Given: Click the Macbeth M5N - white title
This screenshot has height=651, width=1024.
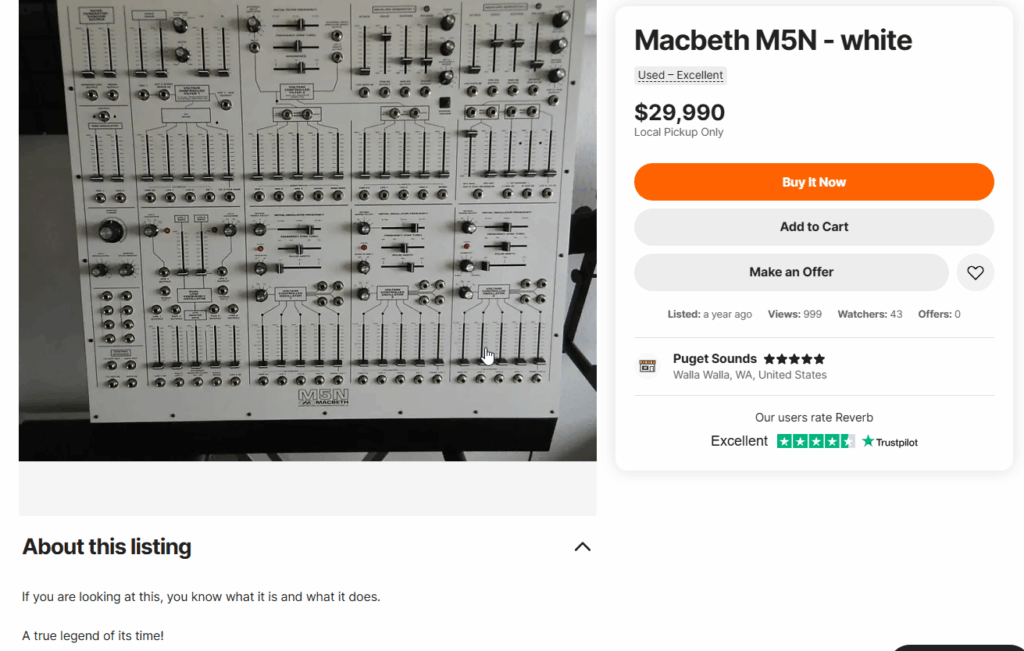Looking at the screenshot, I should click(x=773, y=40).
